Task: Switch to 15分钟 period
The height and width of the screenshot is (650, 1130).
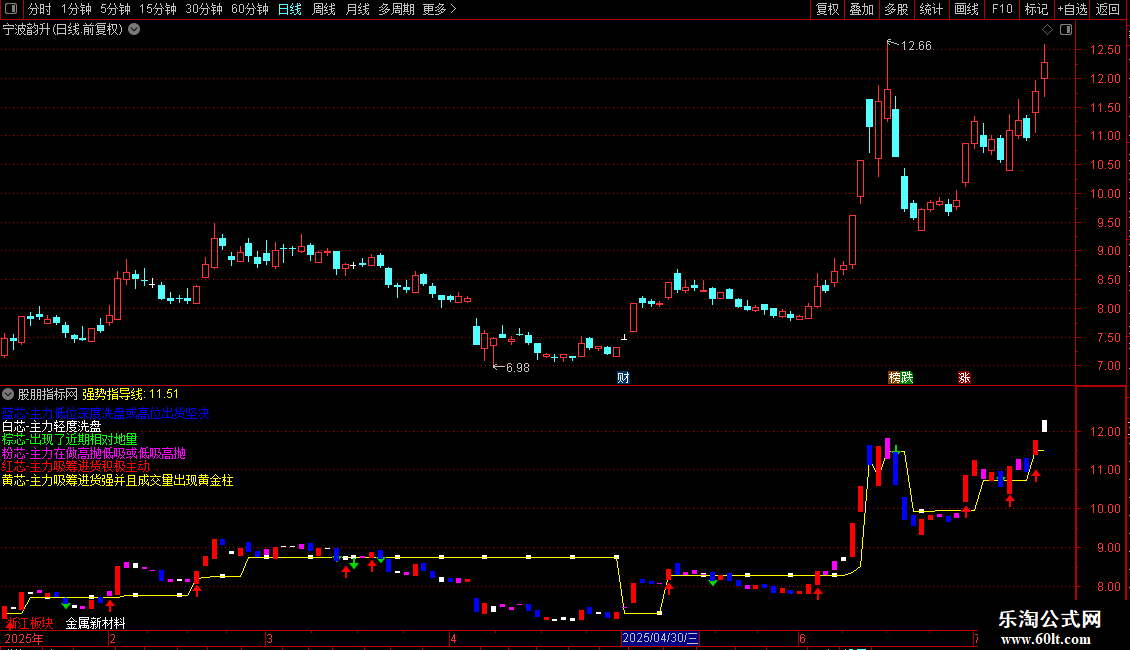Action: 158,9
